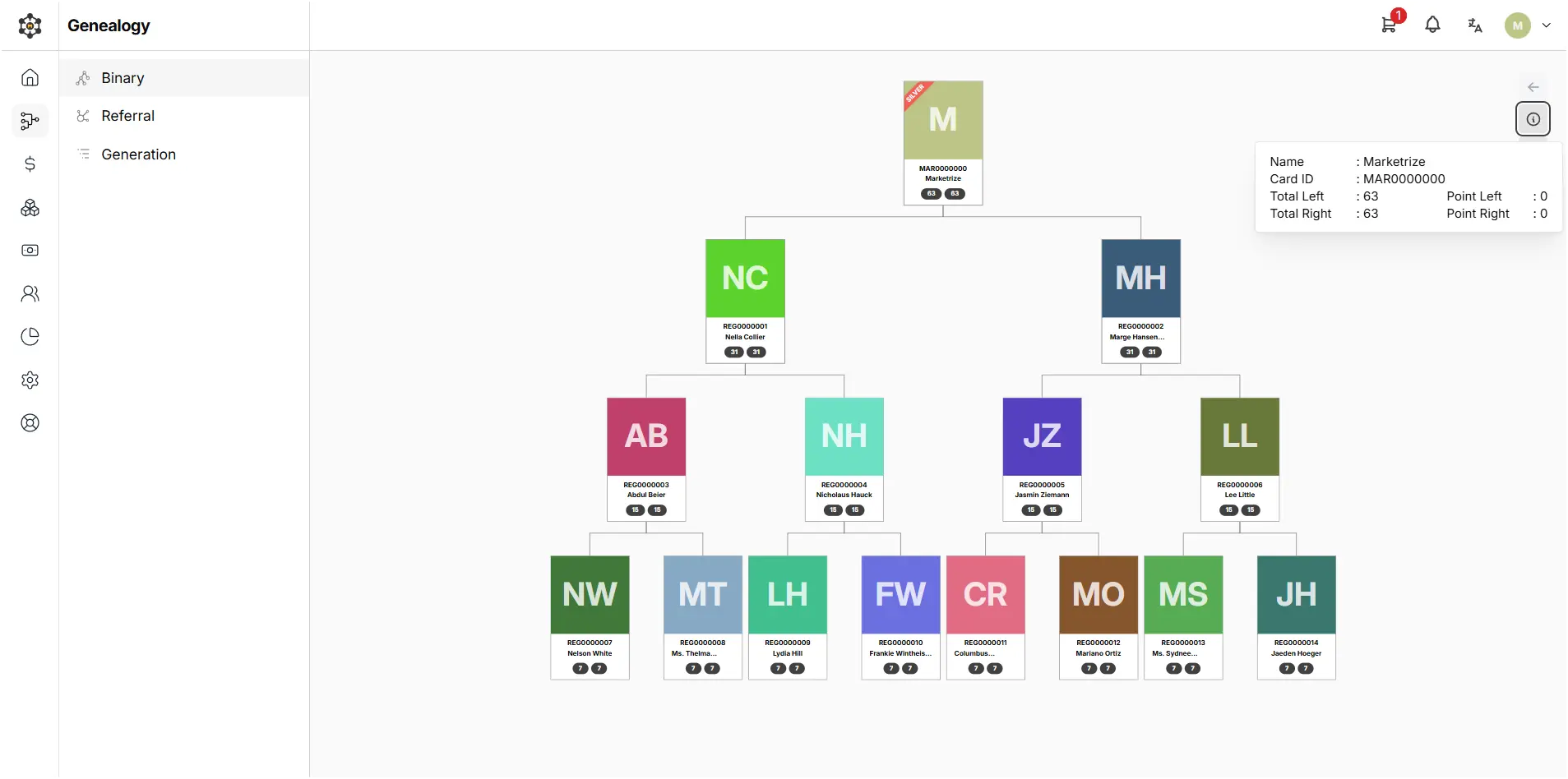Open the notifications bell
The image size is (1568, 779).
[x=1432, y=25]
